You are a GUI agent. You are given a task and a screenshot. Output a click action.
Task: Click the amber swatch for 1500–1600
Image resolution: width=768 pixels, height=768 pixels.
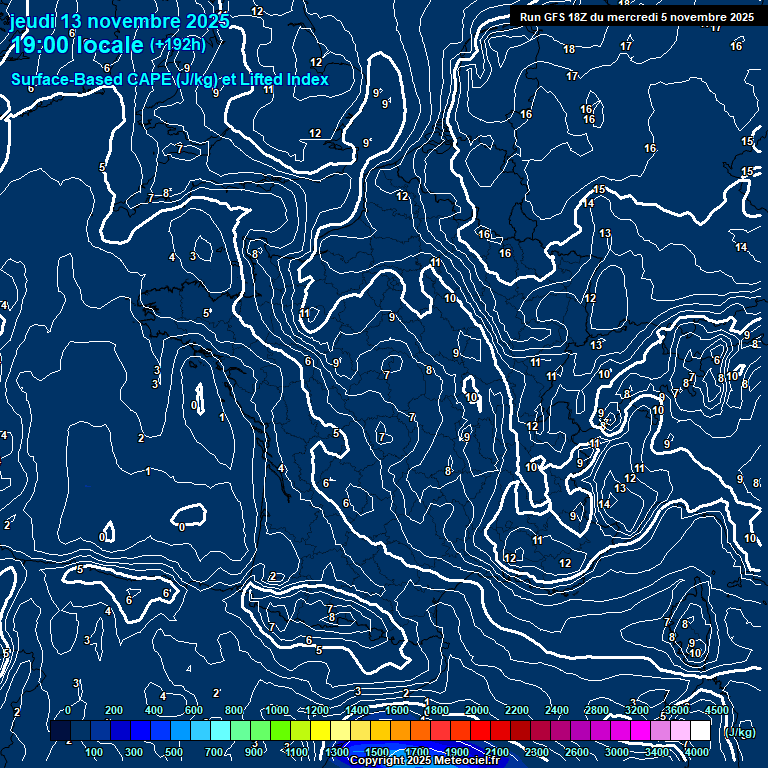coord(381,730)
